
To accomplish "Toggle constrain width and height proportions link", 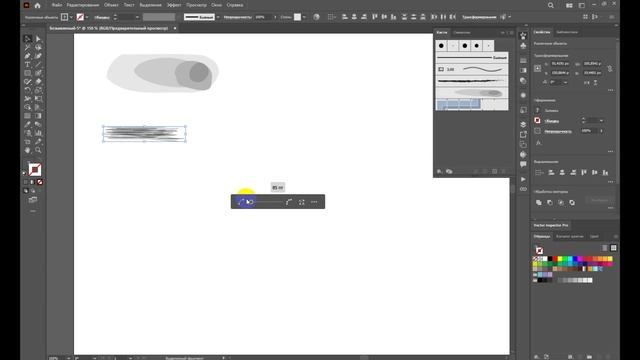I will coord(610,69).
